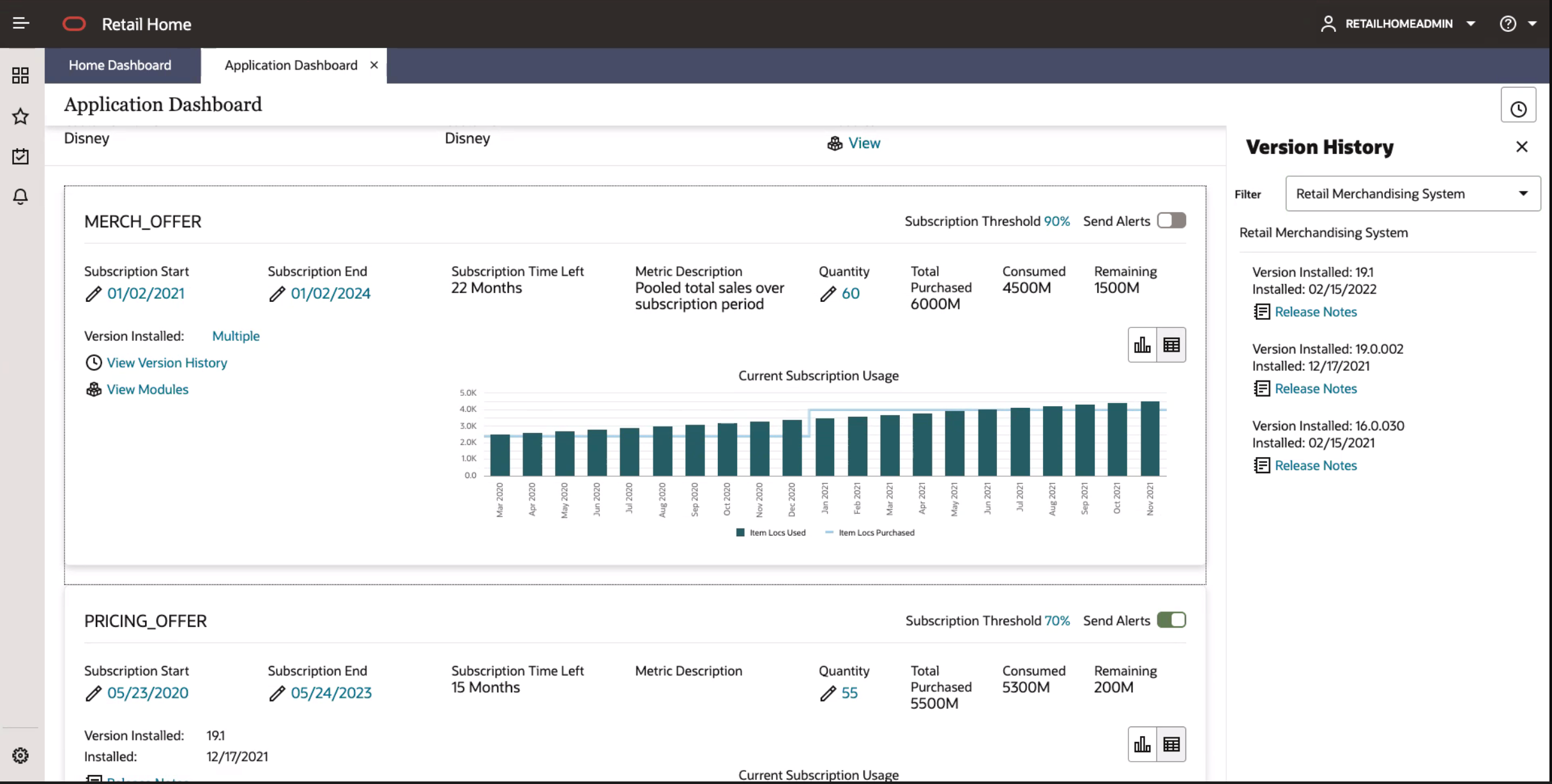The image size is (1552, 784).
Task: Open Release Notes for version 19.1
Action: point(1316,312)
